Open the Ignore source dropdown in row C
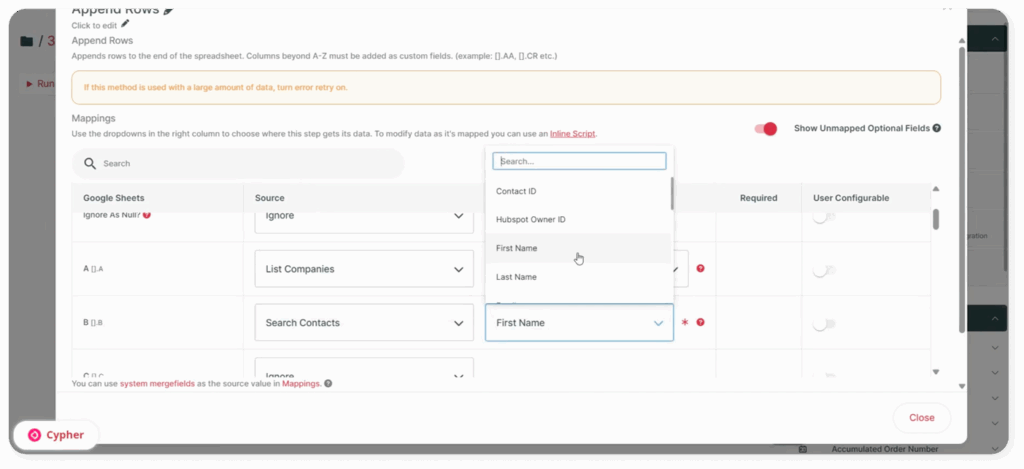 click(x=364, y=369)
